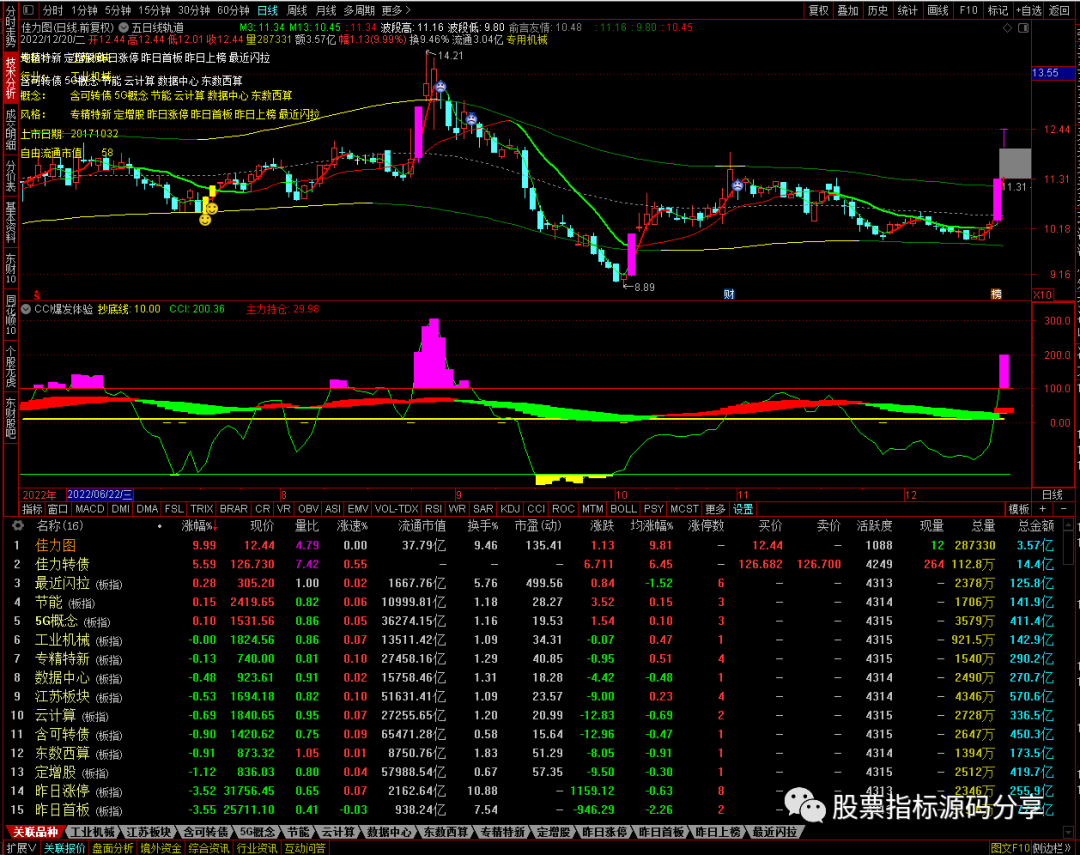Click the 财 marker on the chart
The height and width of the screenshot is (855, 1080).
729,294
